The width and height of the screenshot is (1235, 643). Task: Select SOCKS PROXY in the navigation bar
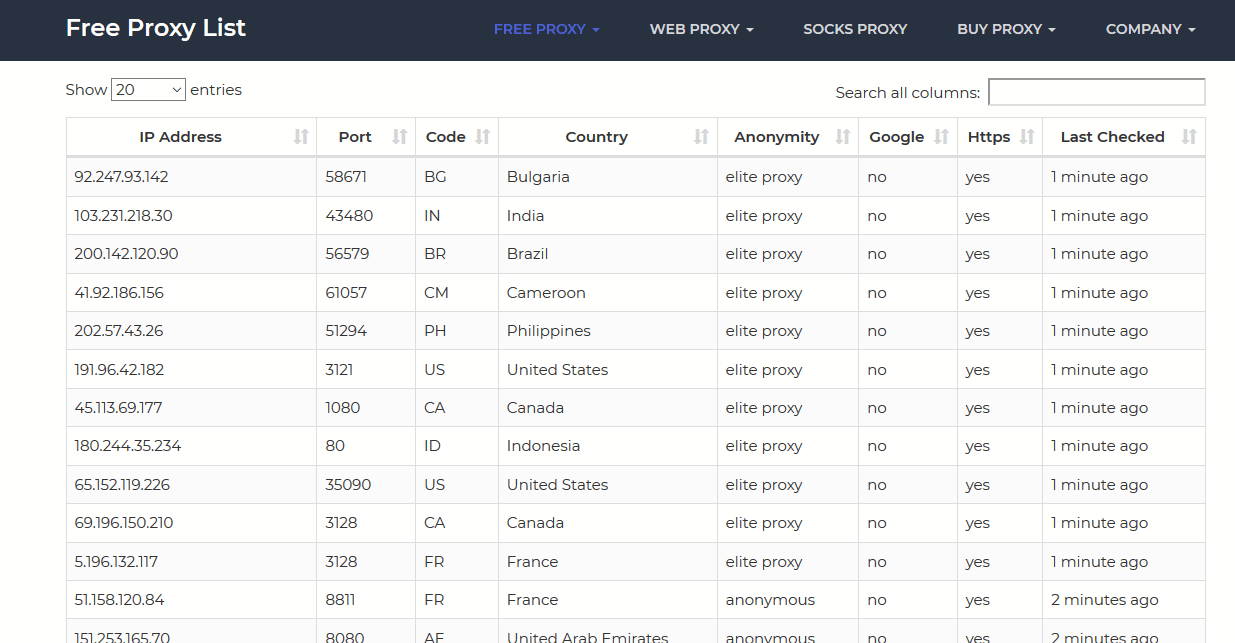(855, 29)
